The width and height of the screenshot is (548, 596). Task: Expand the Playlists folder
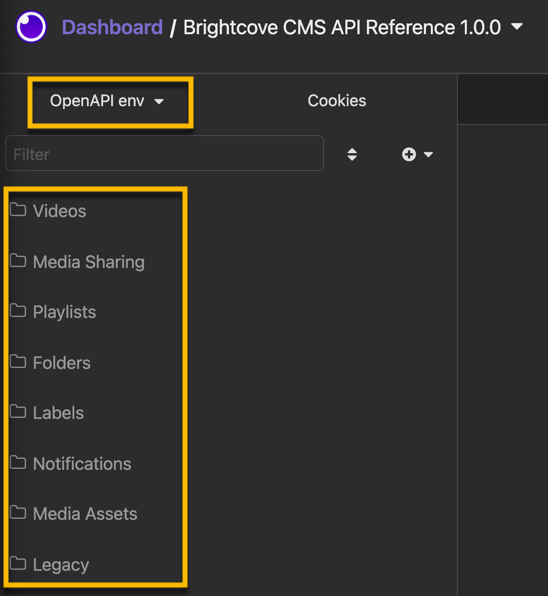click(64, 312)
